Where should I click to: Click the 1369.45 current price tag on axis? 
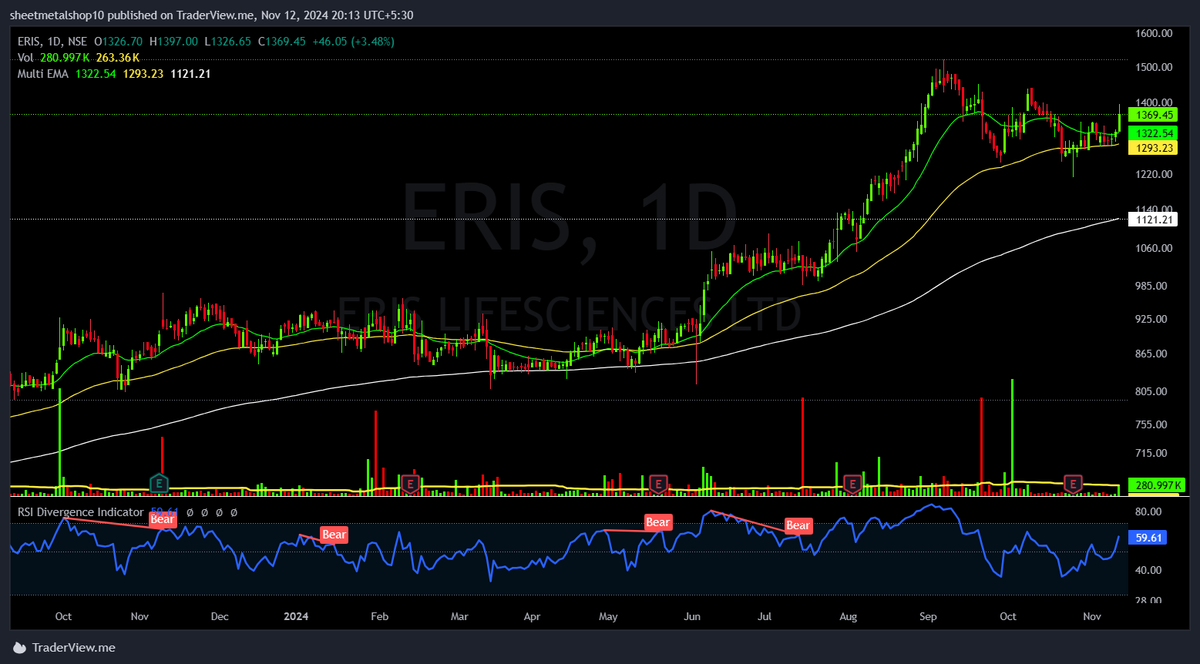[1154, 115]
